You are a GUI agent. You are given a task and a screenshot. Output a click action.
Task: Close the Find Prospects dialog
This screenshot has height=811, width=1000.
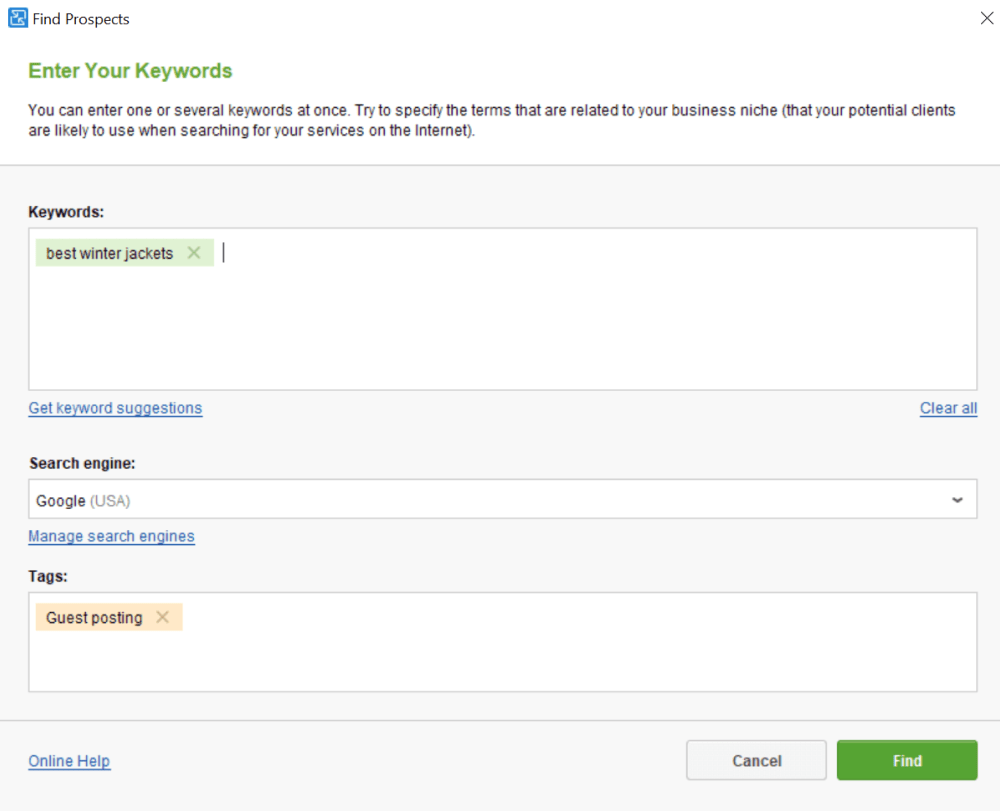point(987,18)
